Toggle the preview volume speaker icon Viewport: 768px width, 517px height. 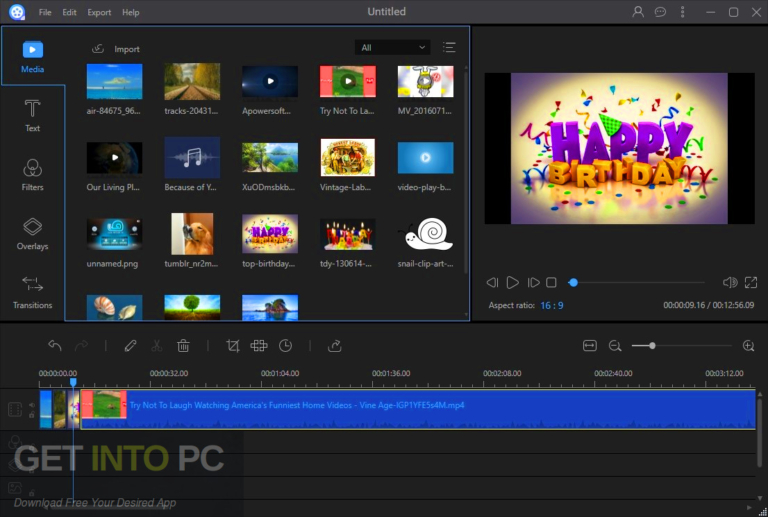(730, 282)
